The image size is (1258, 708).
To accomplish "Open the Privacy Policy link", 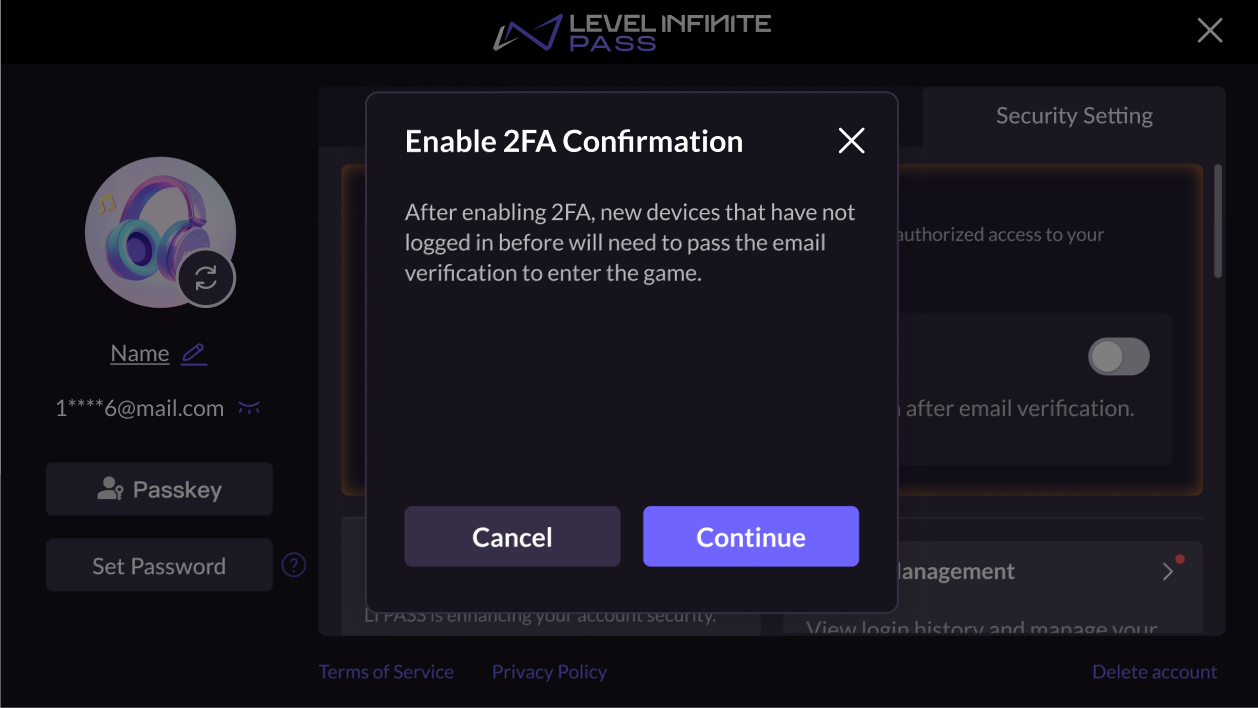I will (549, 671).
